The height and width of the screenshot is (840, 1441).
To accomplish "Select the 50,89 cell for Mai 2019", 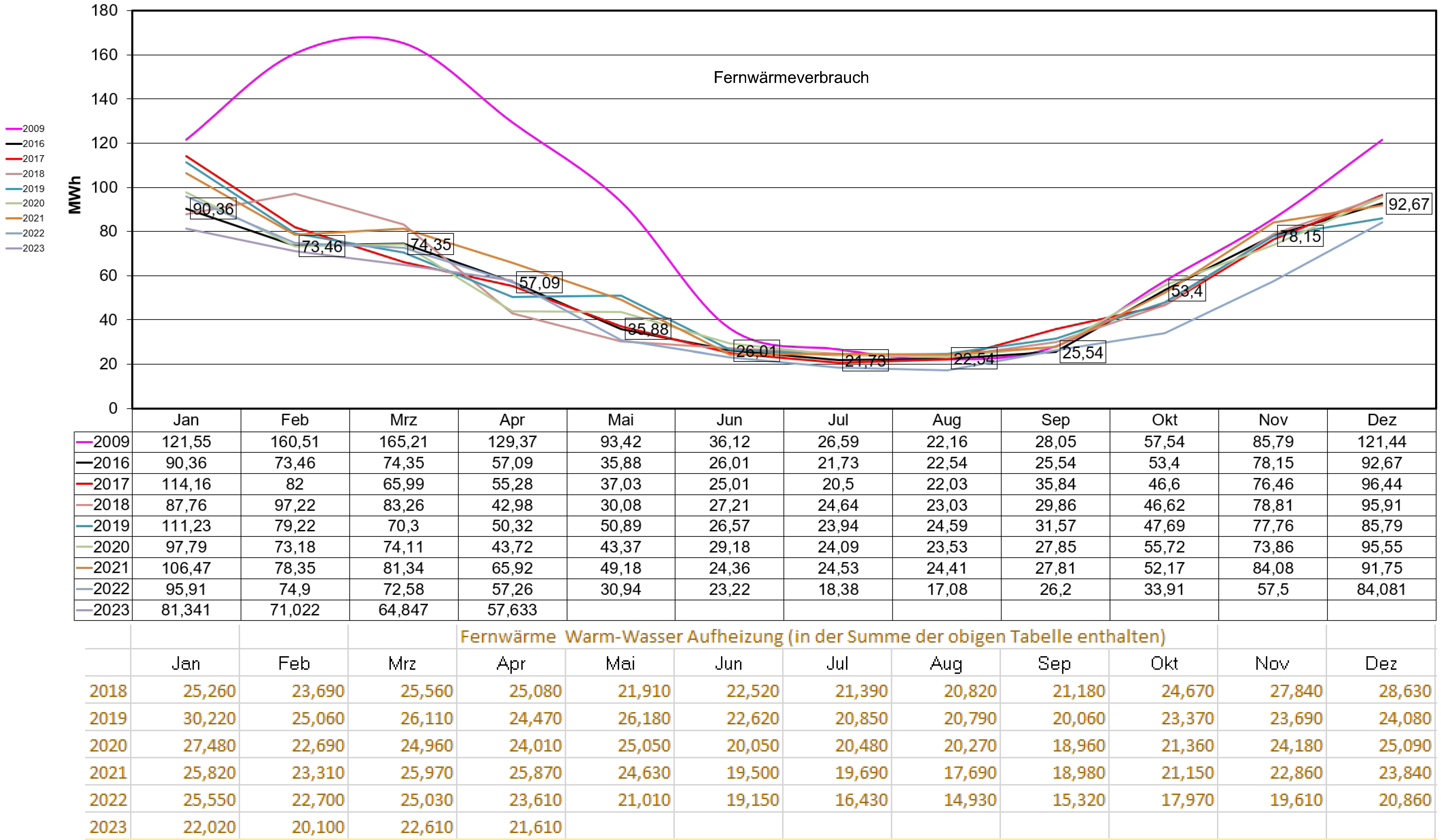I will 621,526.
